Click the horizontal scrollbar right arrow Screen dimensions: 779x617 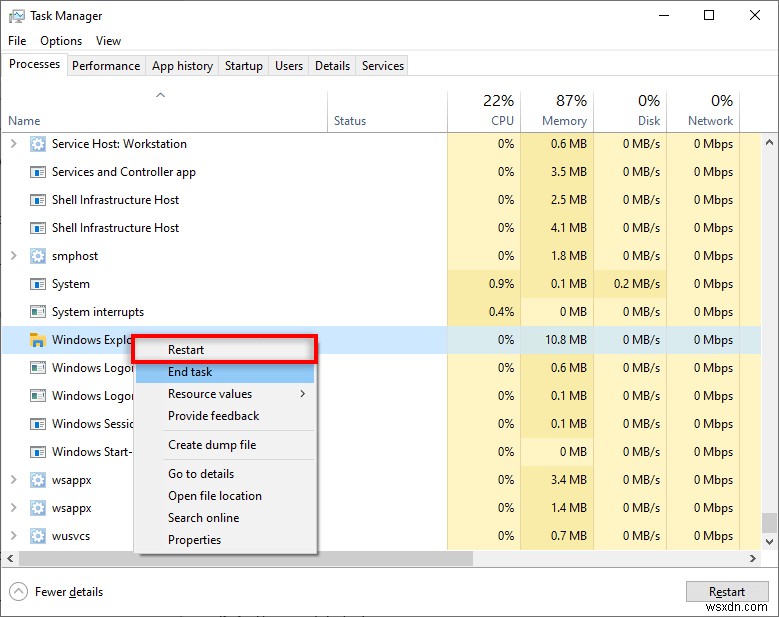(x=753, y=558)
